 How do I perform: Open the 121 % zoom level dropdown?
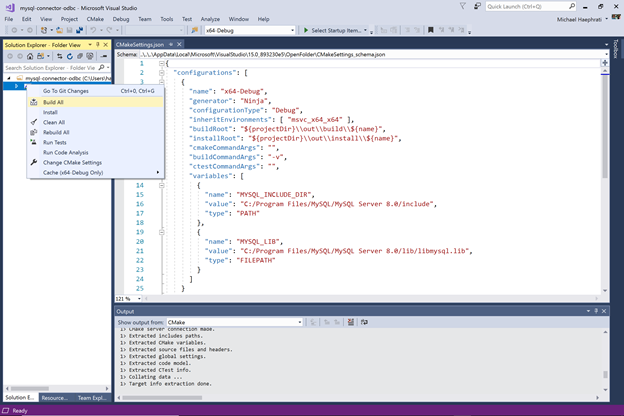pyautogui.click(x=139, y=299)
